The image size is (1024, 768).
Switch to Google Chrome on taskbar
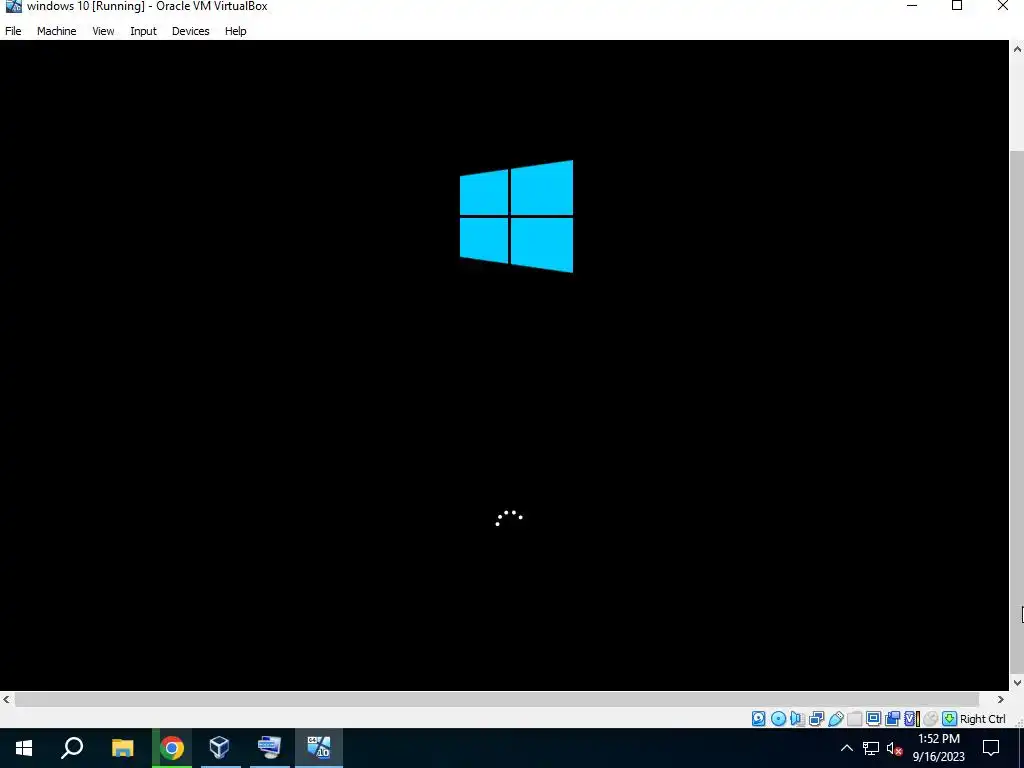tap(172, 748)
